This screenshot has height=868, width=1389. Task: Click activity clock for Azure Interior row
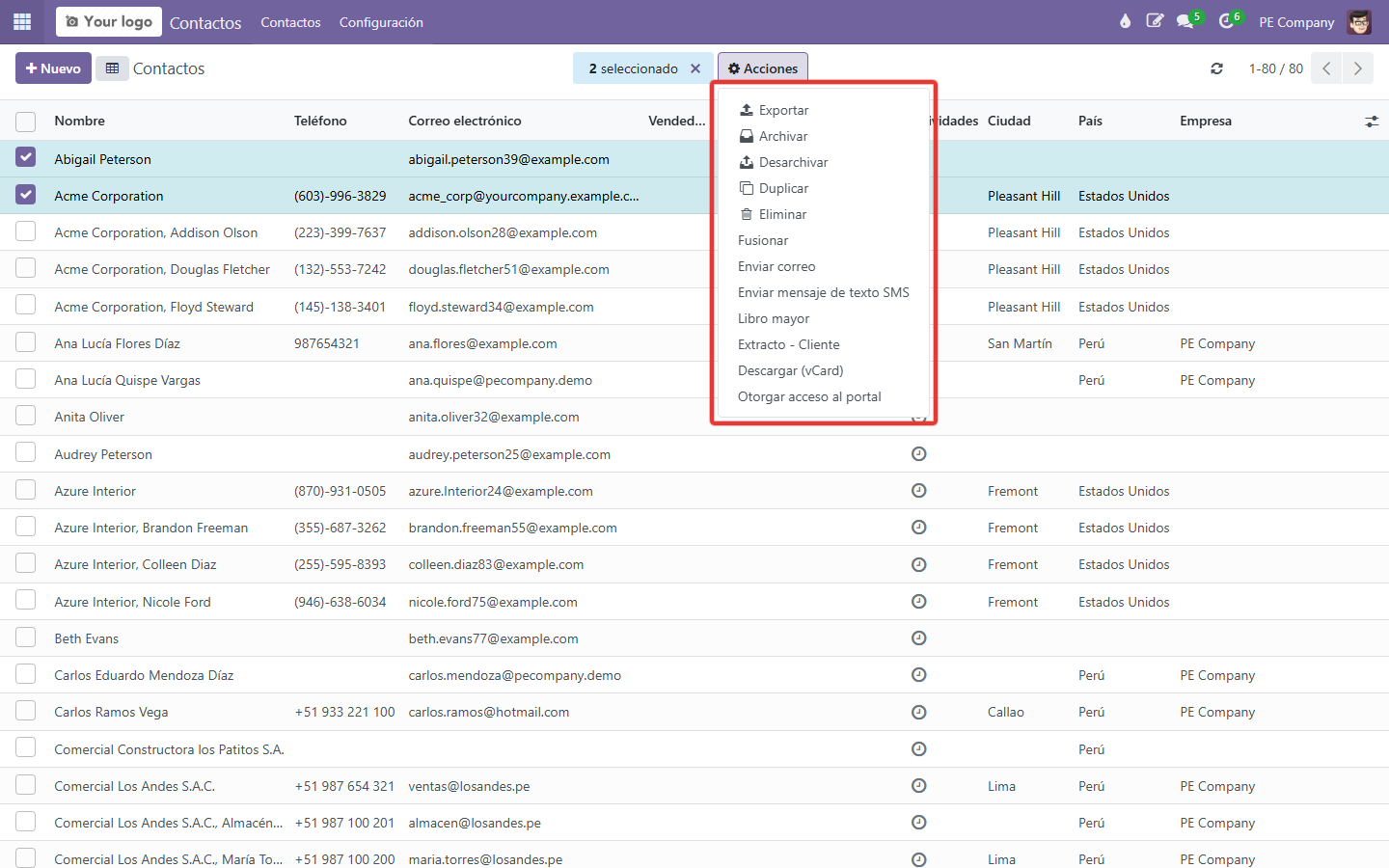[x=919, y=491]
